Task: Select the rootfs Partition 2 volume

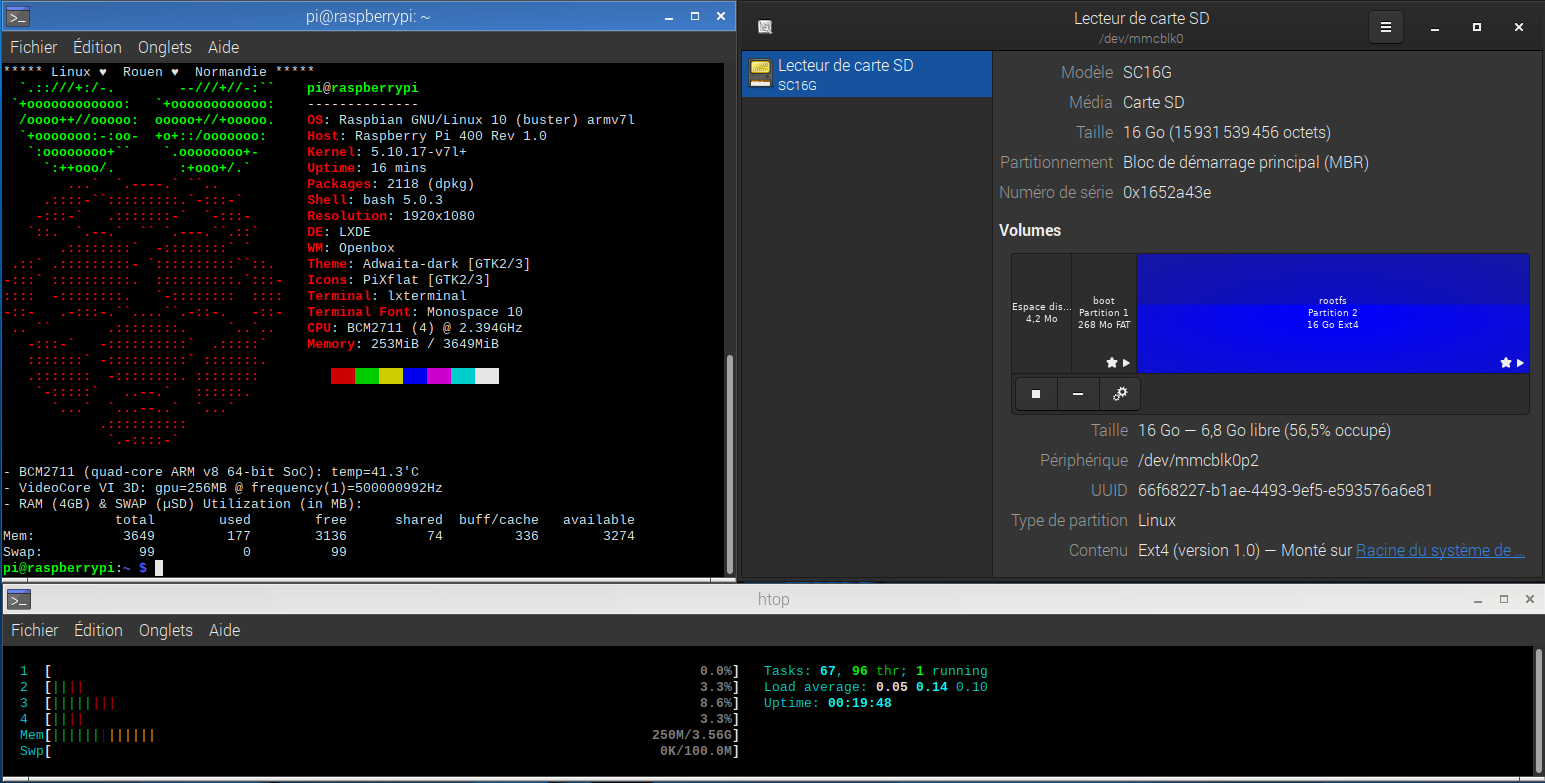Action: pyautogui.click(x=1333, y=313)
